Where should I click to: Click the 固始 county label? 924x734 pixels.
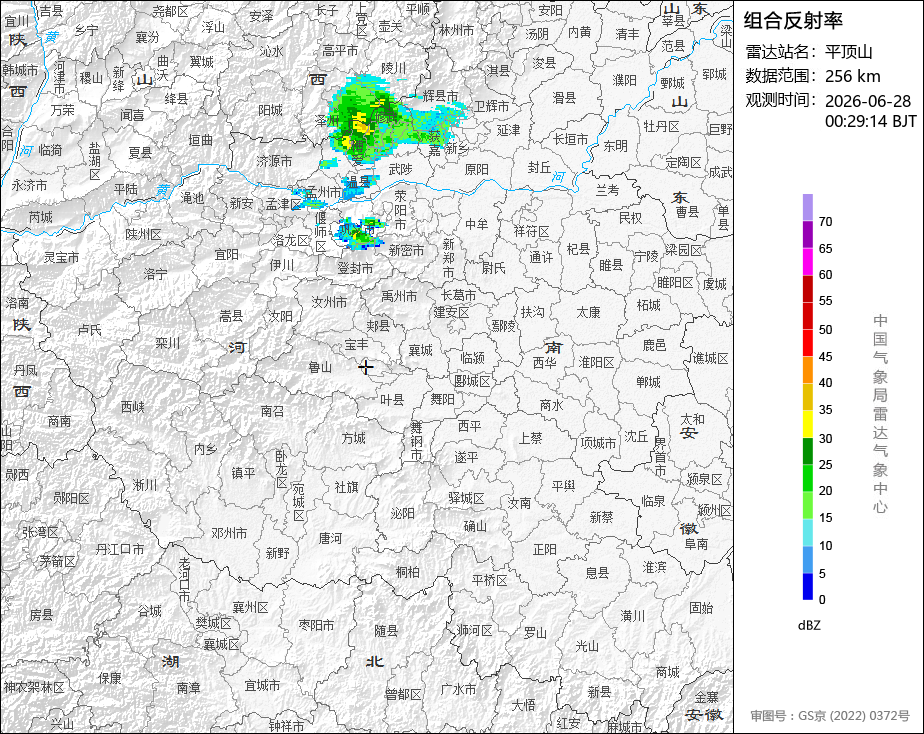(701, 607)
